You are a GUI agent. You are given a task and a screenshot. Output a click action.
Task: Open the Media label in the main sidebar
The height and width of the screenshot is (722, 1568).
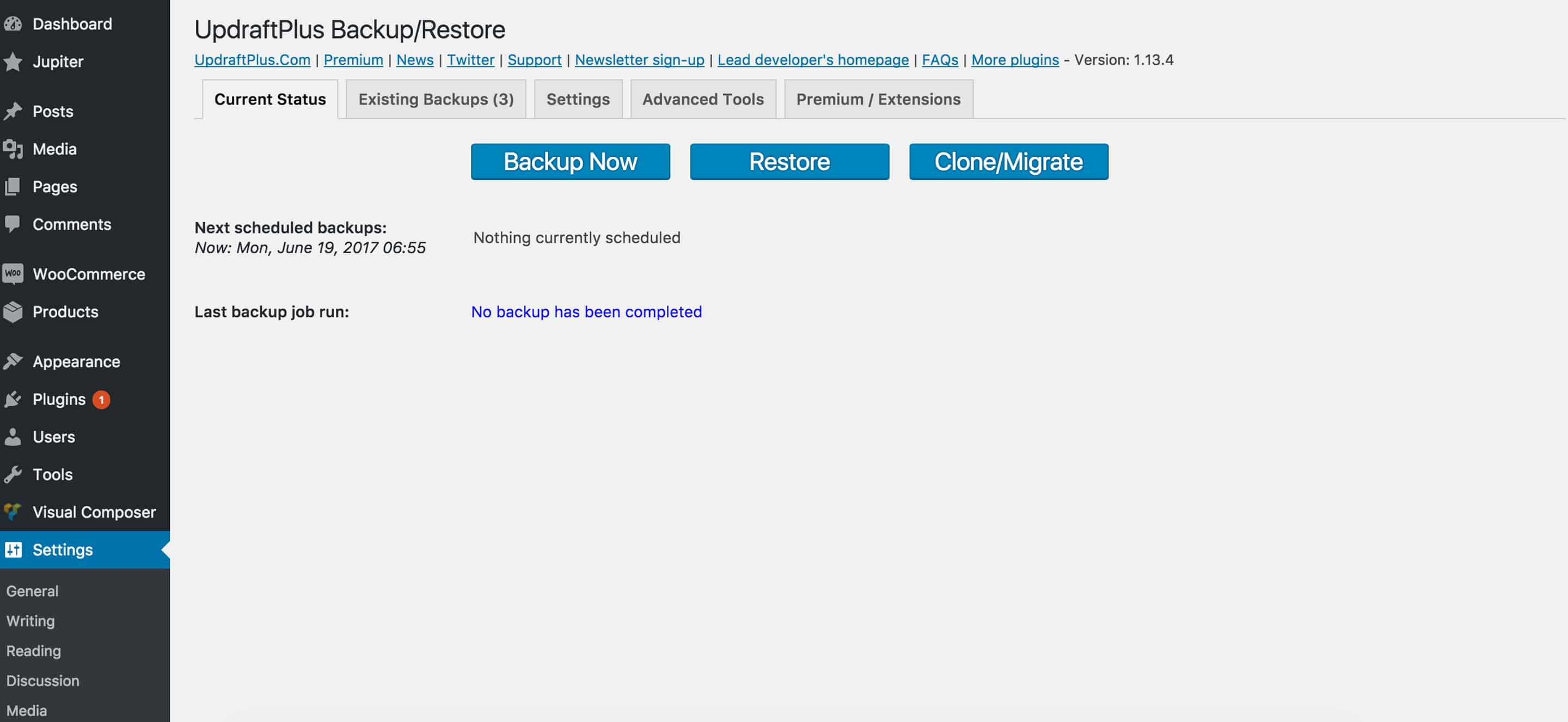click(x=55, y=149)
